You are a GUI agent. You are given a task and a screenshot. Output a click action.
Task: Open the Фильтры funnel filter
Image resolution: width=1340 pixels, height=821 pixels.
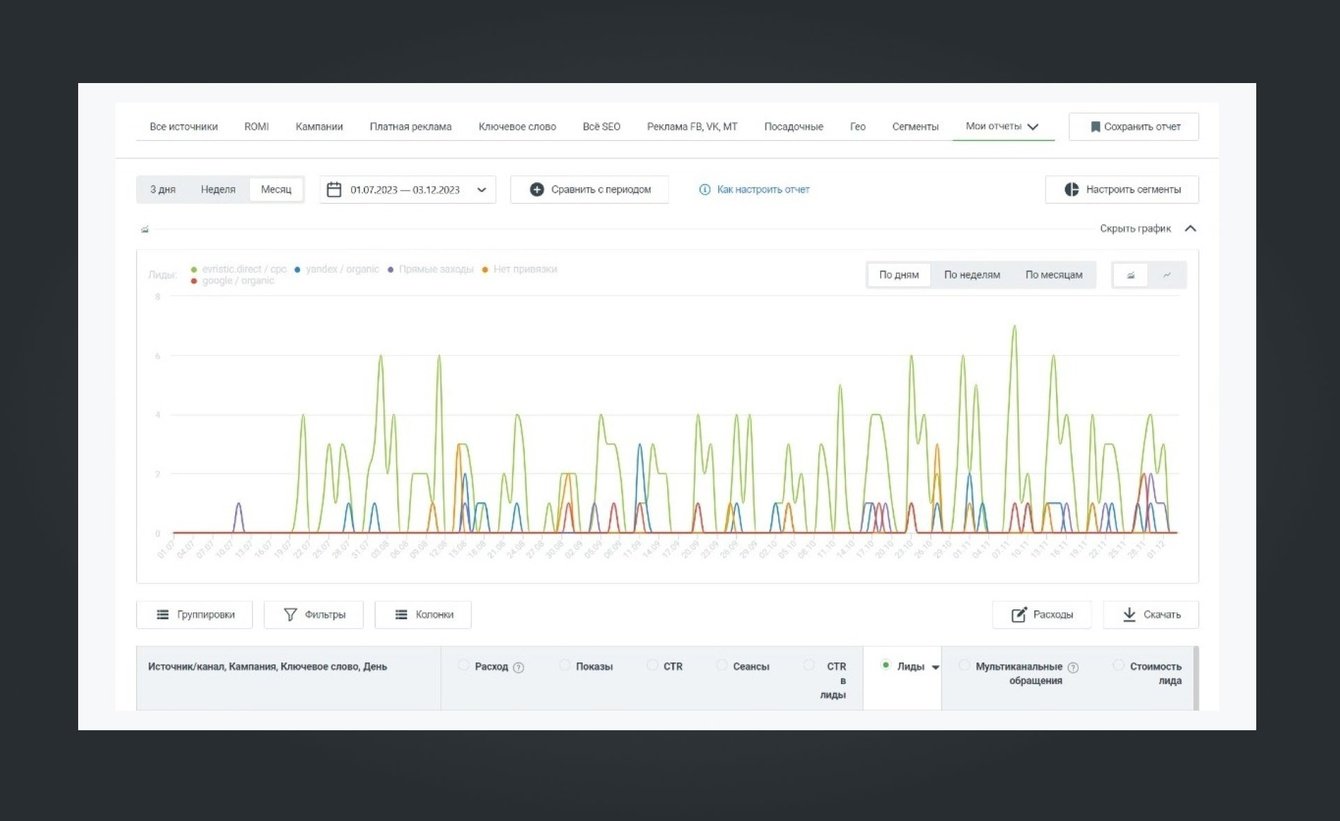point(291,615)
